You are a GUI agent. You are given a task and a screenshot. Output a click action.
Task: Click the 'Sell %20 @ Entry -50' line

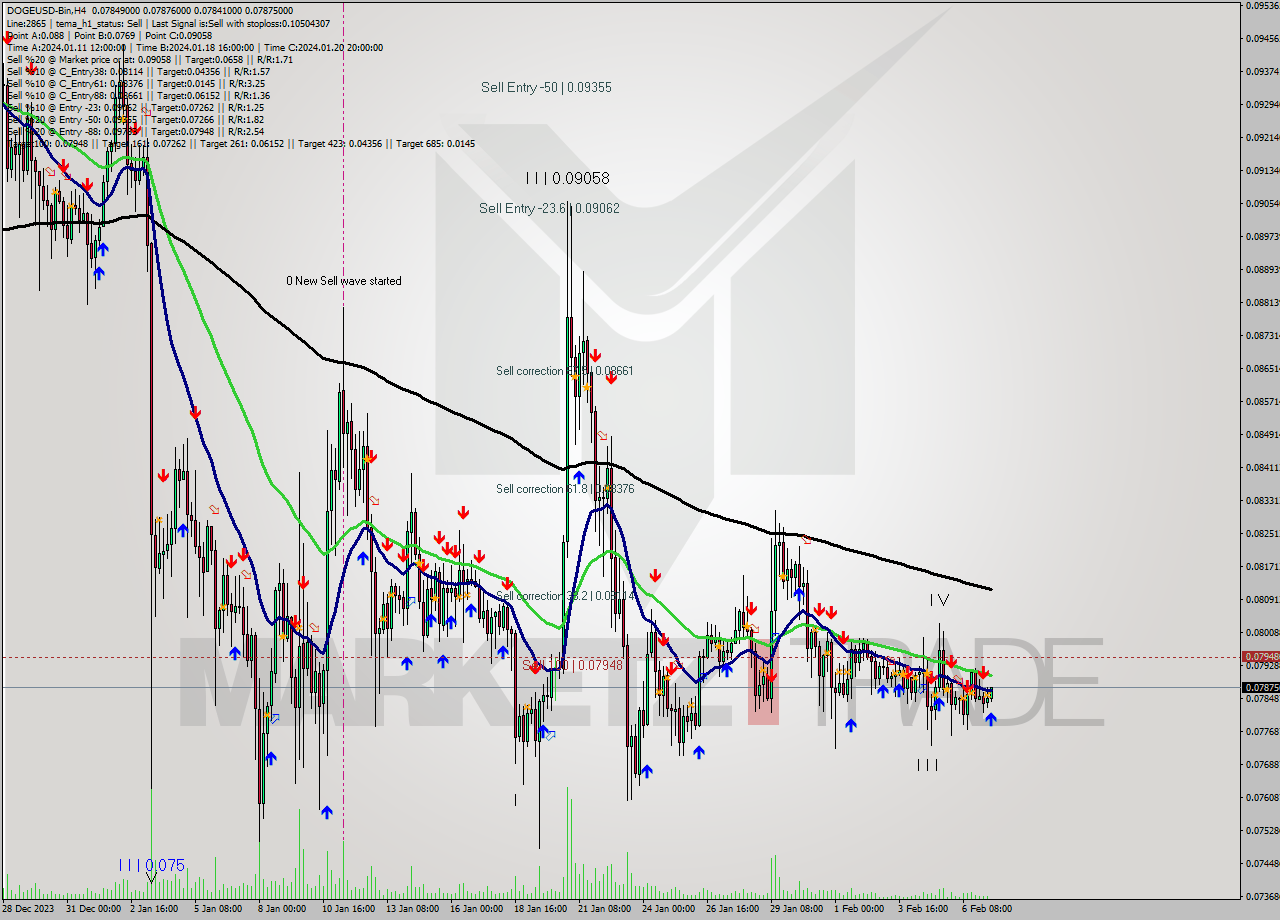pyautogui.click(x=135, y=119)
